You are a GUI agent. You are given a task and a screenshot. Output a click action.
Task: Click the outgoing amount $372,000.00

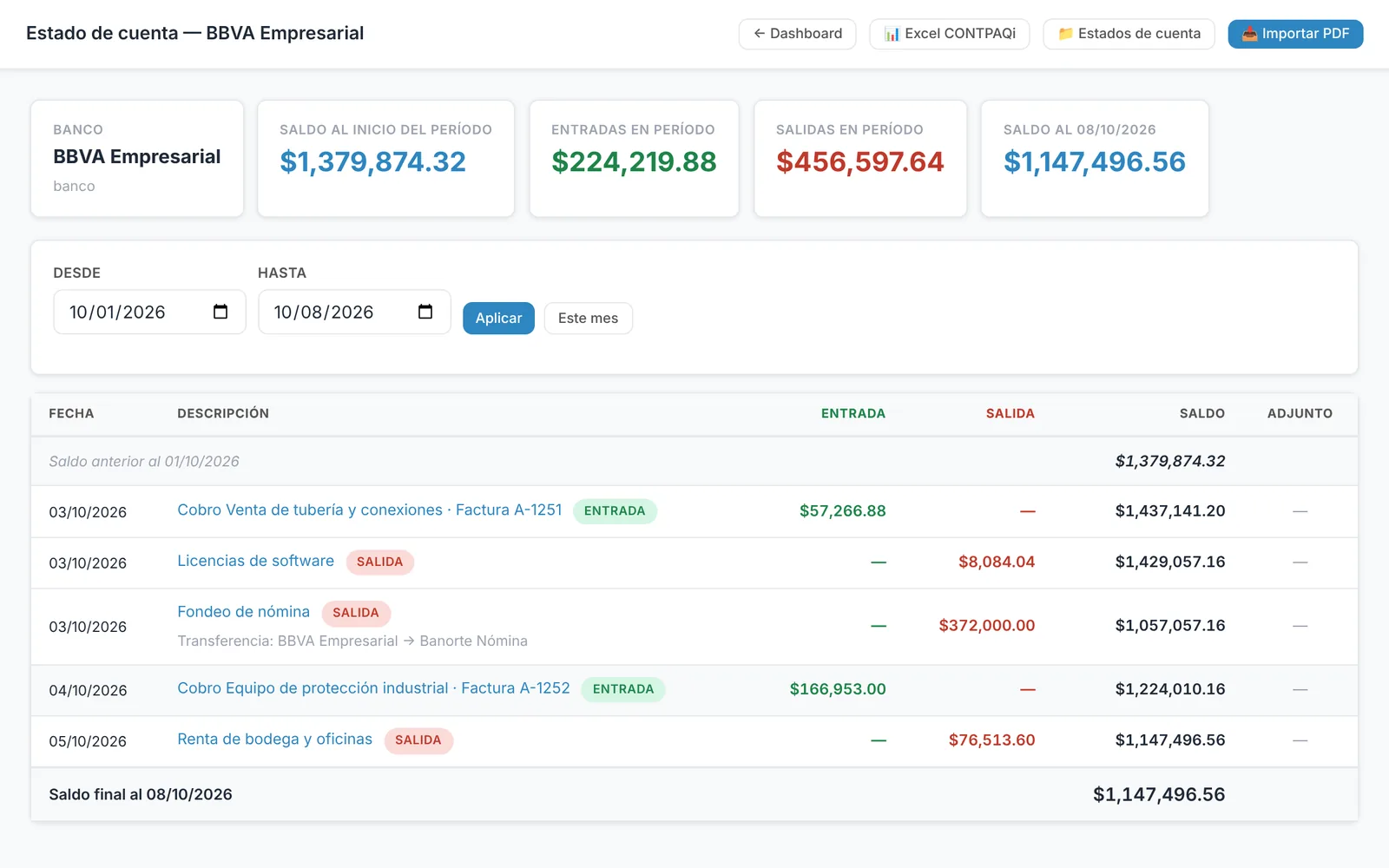click(x=987, y=625)
